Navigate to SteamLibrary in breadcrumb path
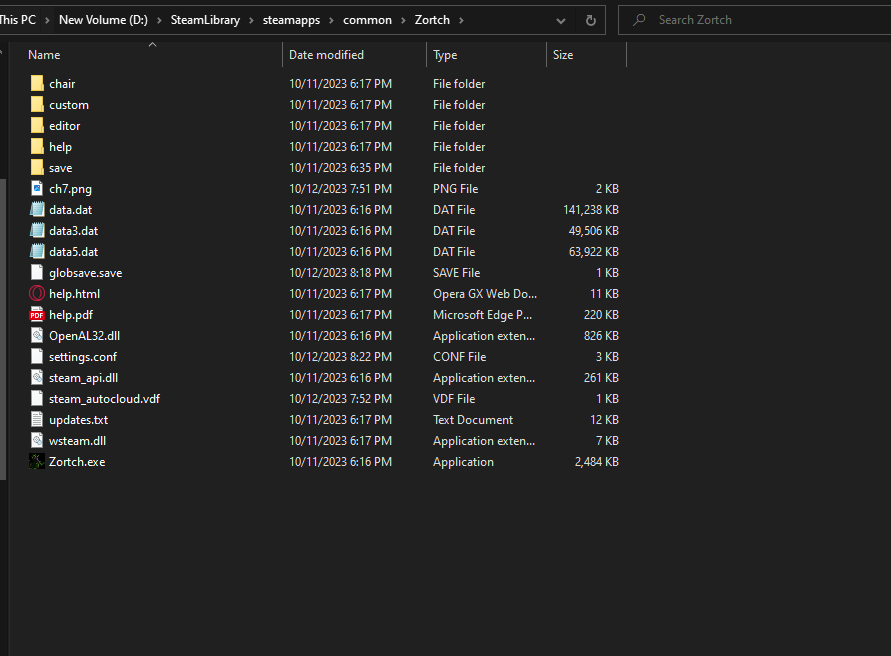The width and height of the screenshot is (891, 656). 205,20
